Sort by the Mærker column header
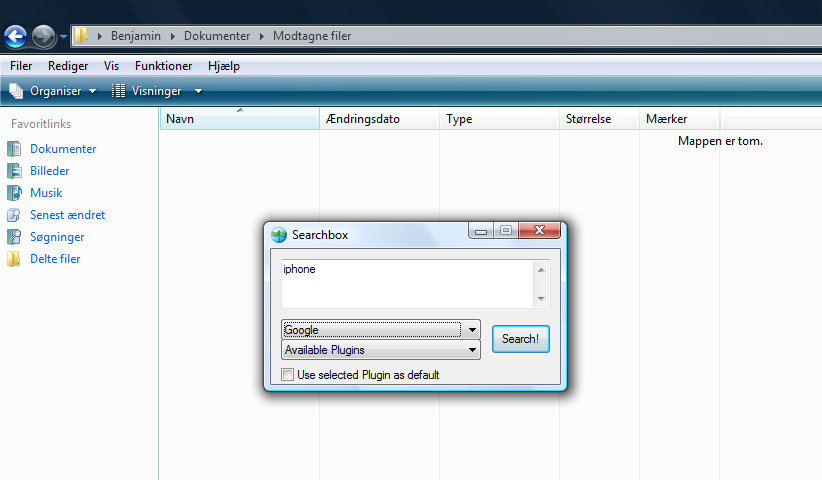Viewport: 822px width, 480px height. pyautogui.click(x=680, y=119)
